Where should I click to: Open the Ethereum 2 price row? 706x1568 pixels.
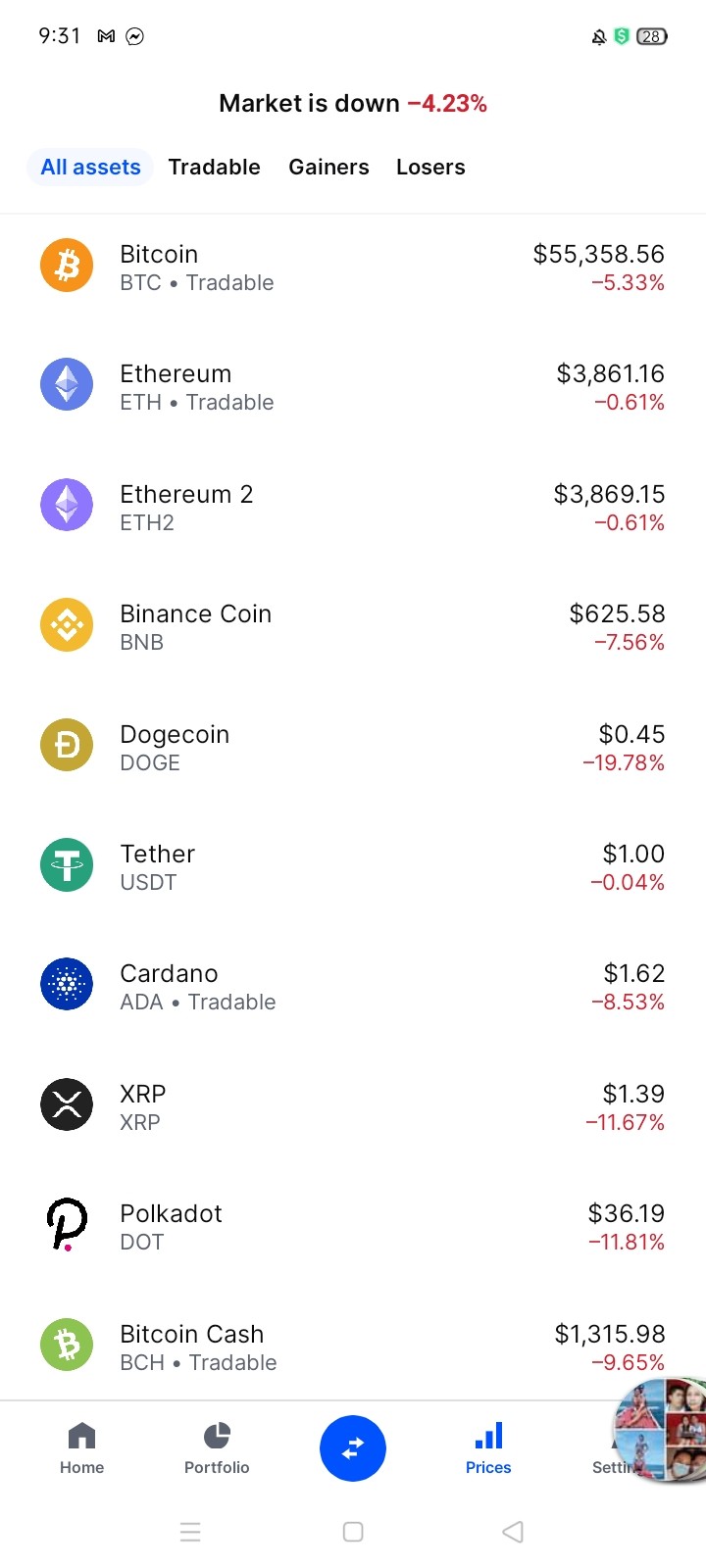(x=353, y=507)
